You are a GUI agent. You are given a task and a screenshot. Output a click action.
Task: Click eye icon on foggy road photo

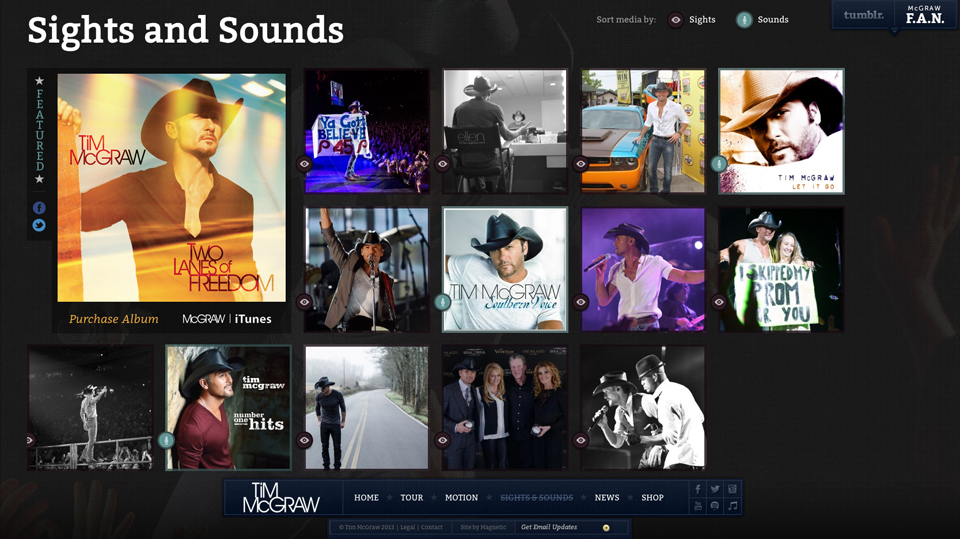click(304, 440)
